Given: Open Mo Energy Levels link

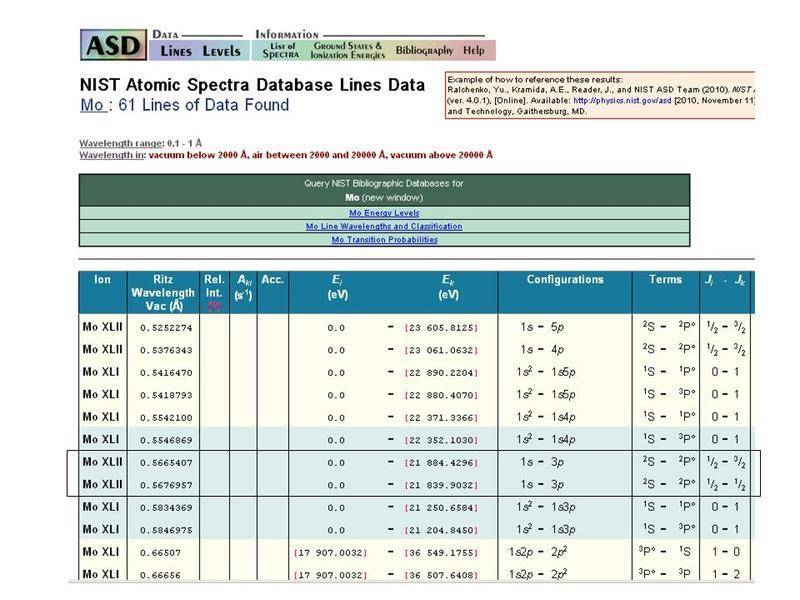Looking at the screenshot, I should tap(384, 213).
